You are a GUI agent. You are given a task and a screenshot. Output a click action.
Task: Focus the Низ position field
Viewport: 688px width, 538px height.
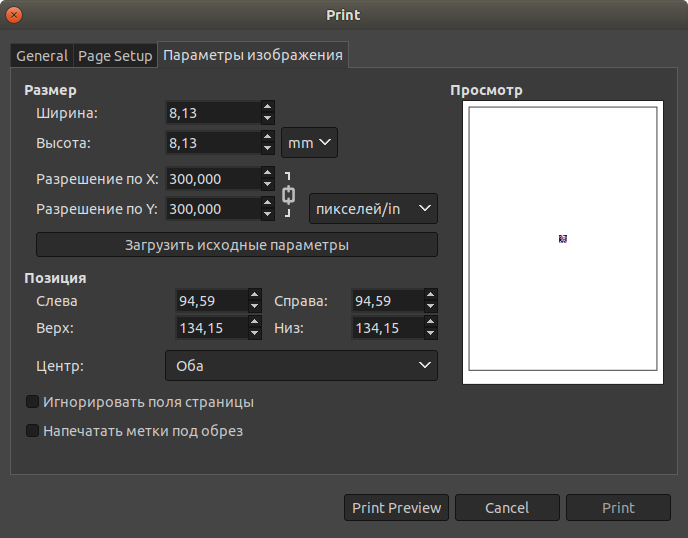[388, 328]
